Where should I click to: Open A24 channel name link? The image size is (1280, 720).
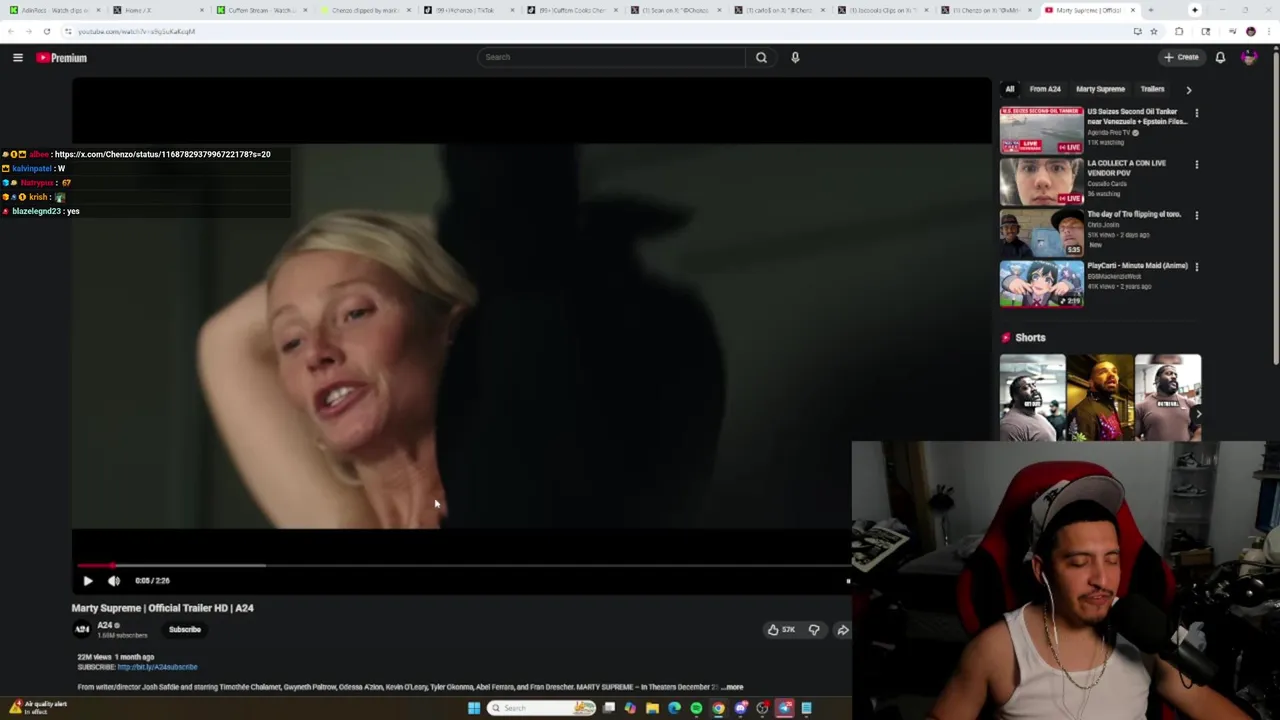click(105, 625)
